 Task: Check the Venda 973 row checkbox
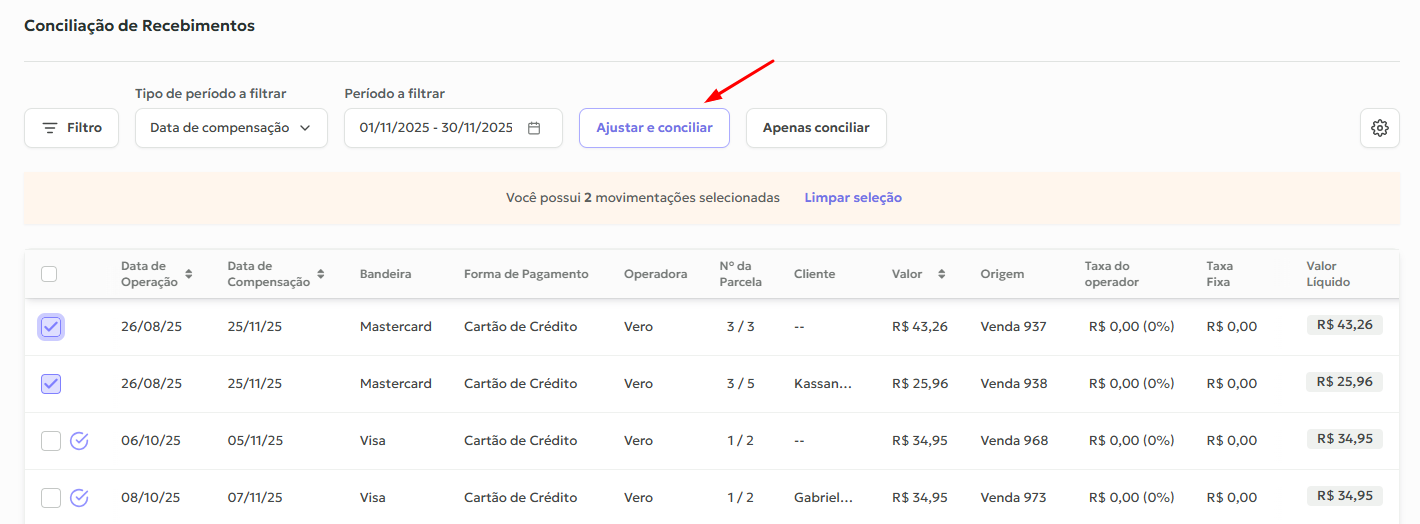tap(51, 498)
